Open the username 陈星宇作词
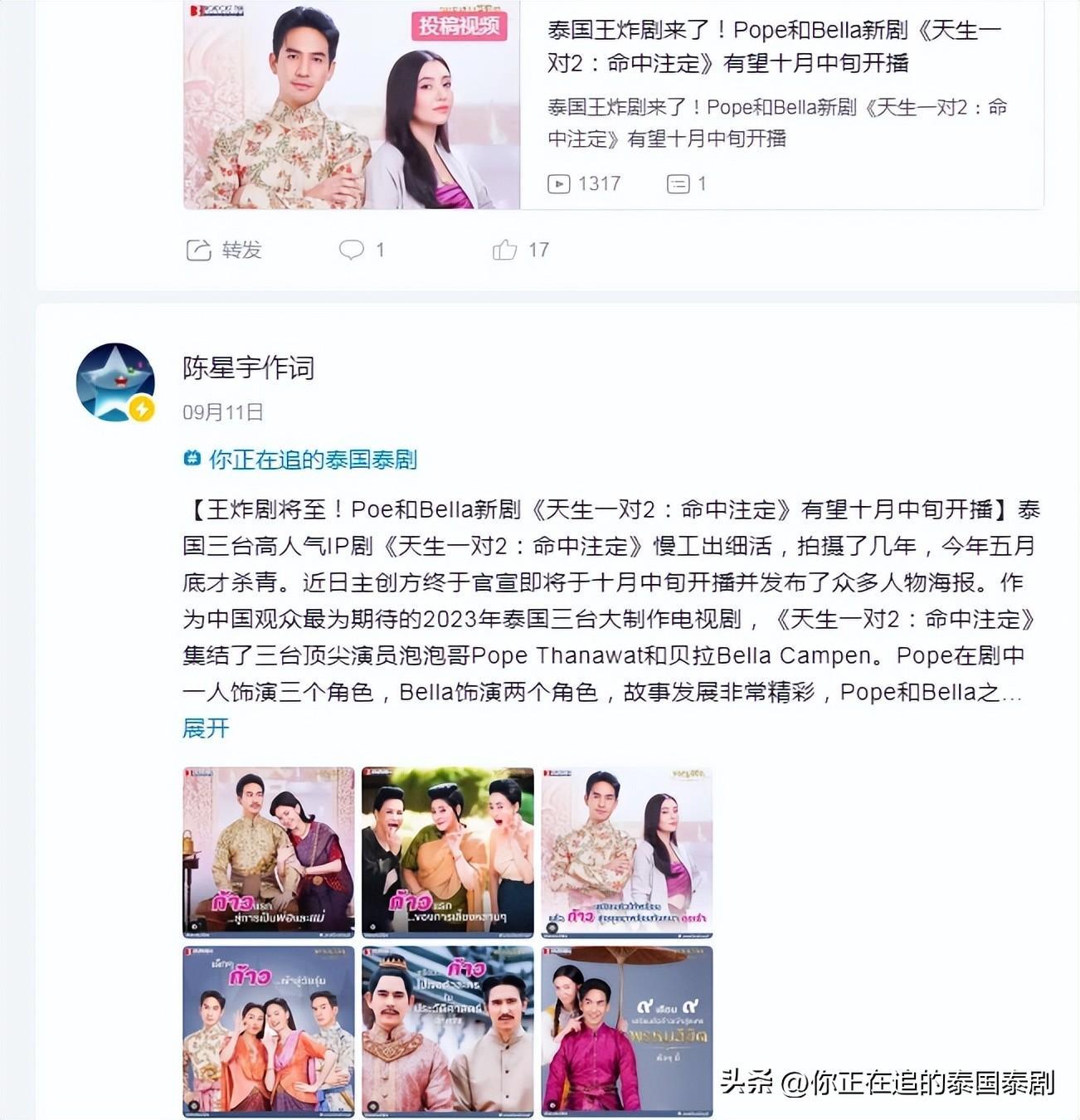The image size is (1080, 1120). pyautogui.click(x=249, y=368)
